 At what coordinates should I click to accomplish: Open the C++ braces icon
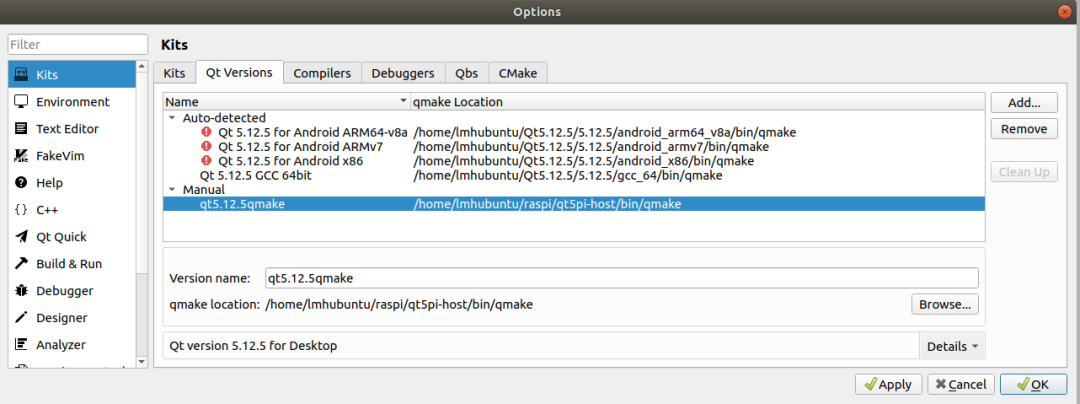[20, 210]
